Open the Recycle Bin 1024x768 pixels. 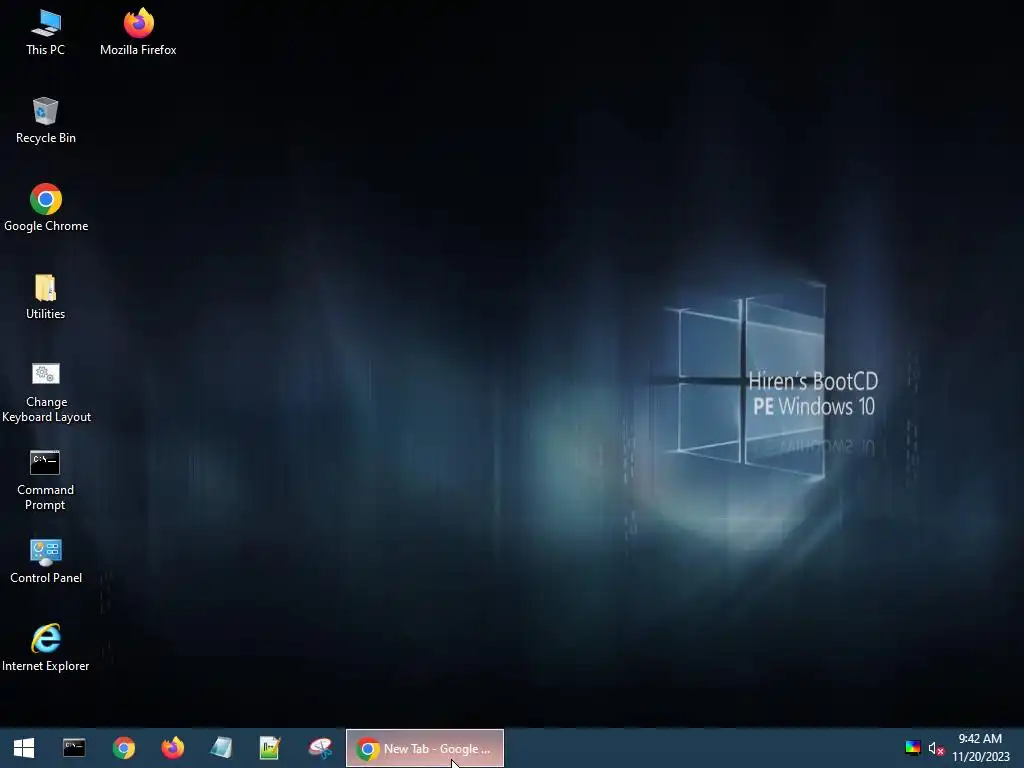46,120
